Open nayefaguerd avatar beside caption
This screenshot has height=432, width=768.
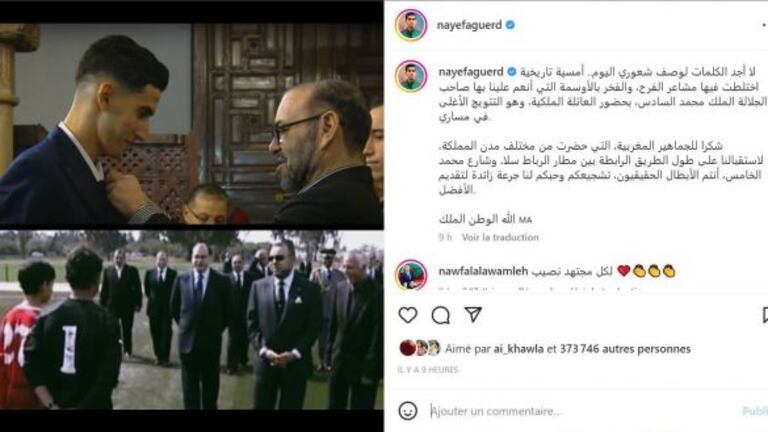pos(411,76)
